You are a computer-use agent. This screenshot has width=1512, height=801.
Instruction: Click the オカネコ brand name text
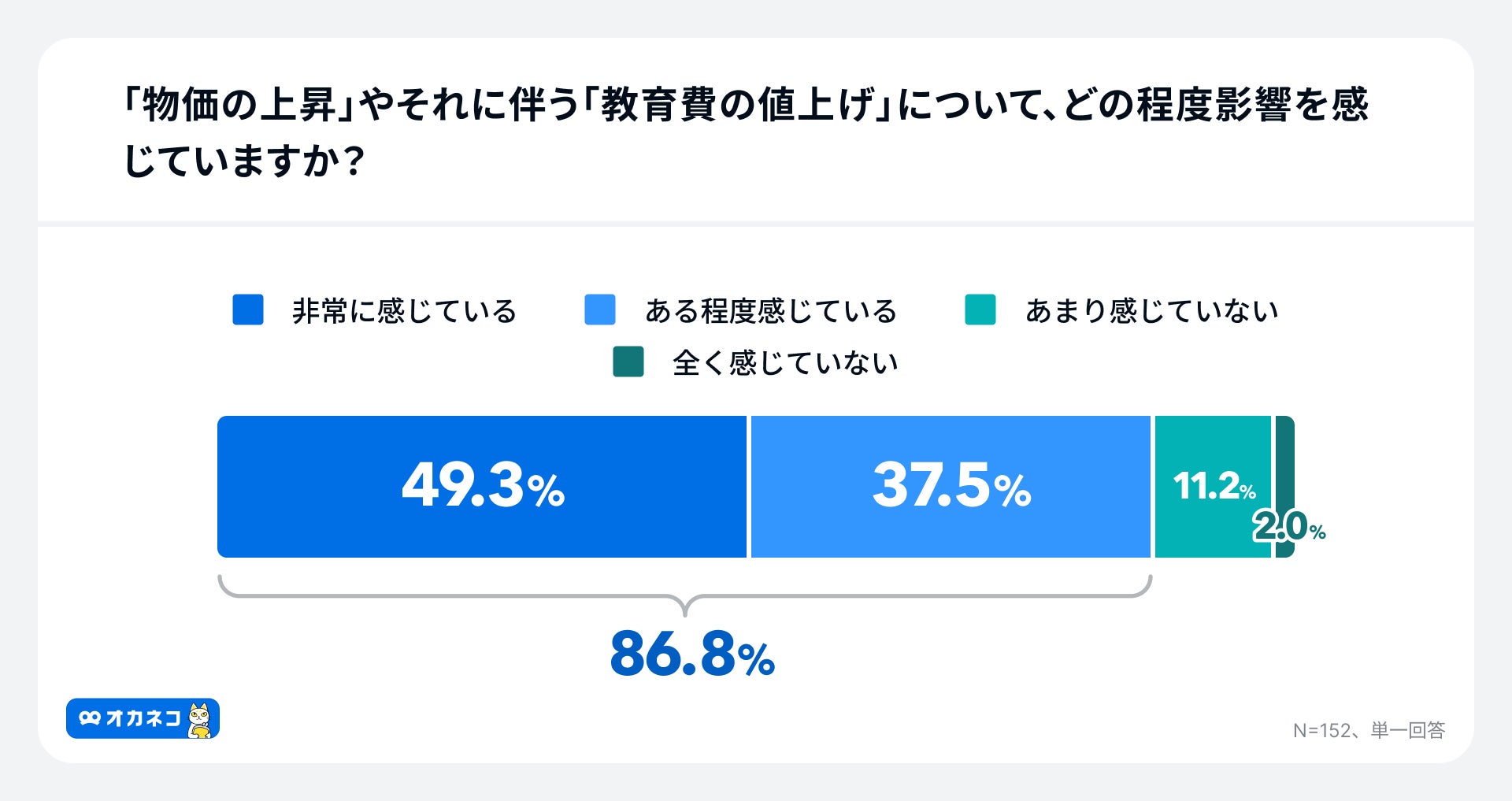point(143,718)
